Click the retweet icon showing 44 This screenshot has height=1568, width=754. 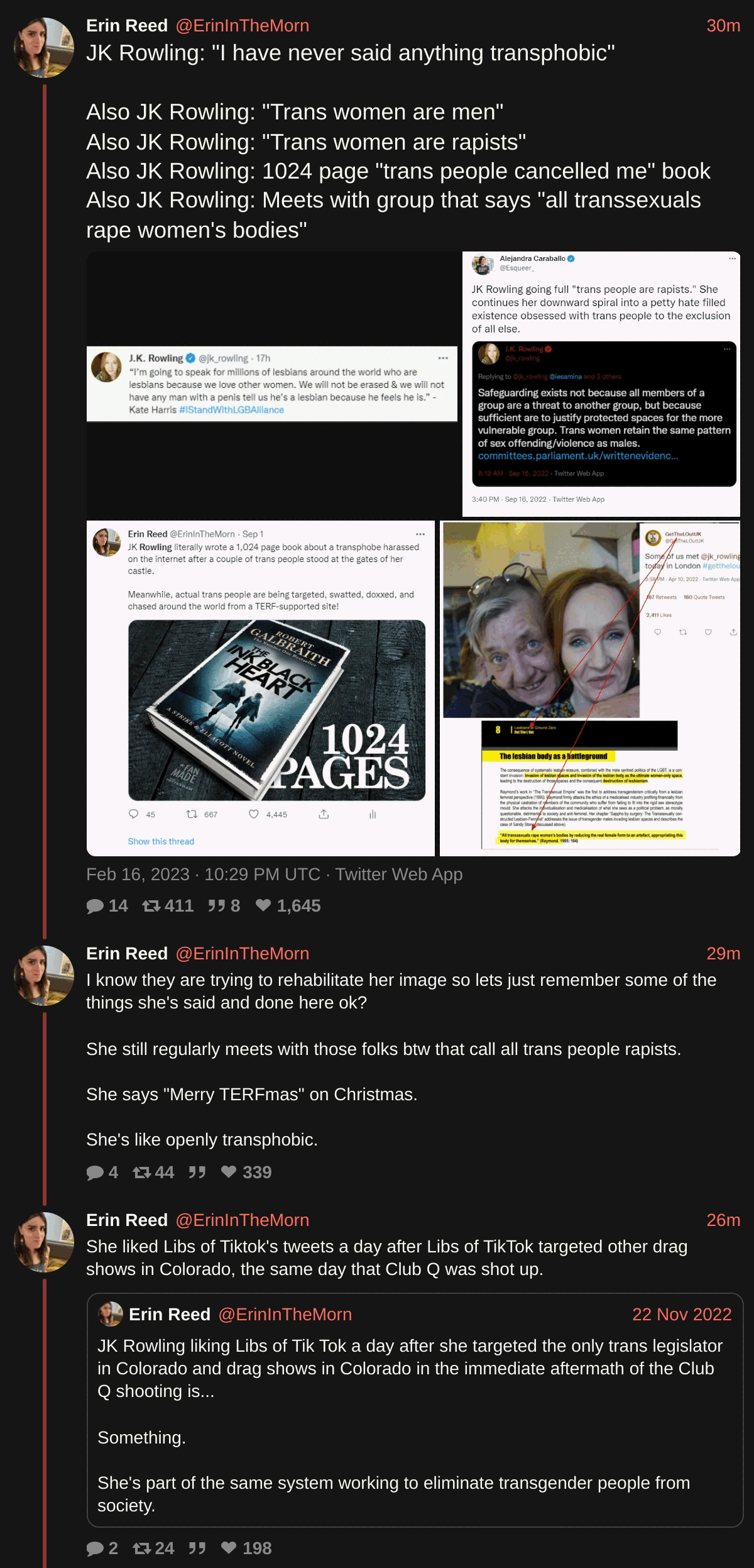pyautogui.click(x=141, y=1173)
